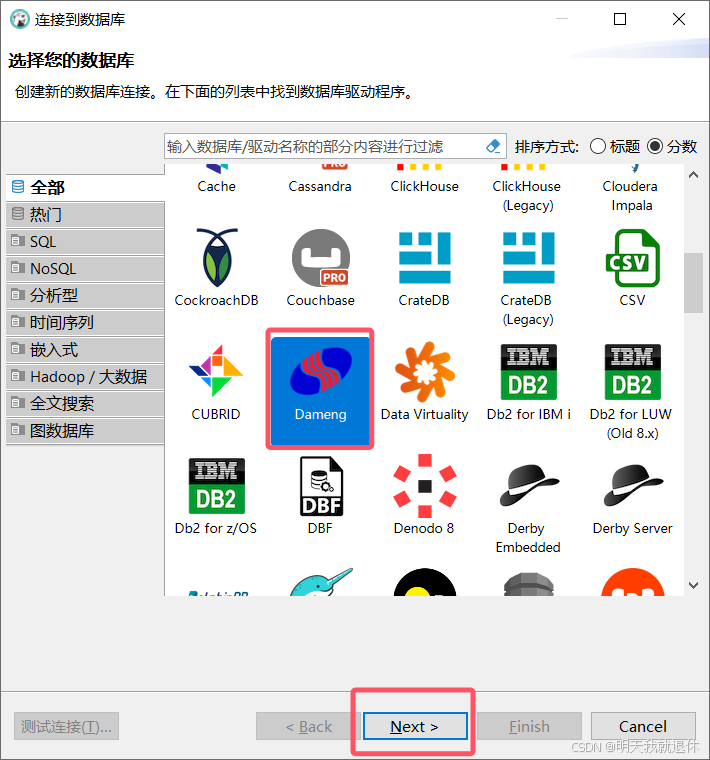This screenshot has width=710, height=760.
Task: Open the Hadoop / 大数据 category
Action: [85, 377]
